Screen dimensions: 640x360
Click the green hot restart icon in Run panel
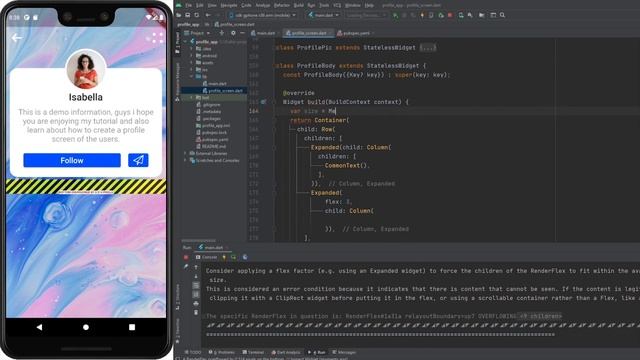point(233,257)
